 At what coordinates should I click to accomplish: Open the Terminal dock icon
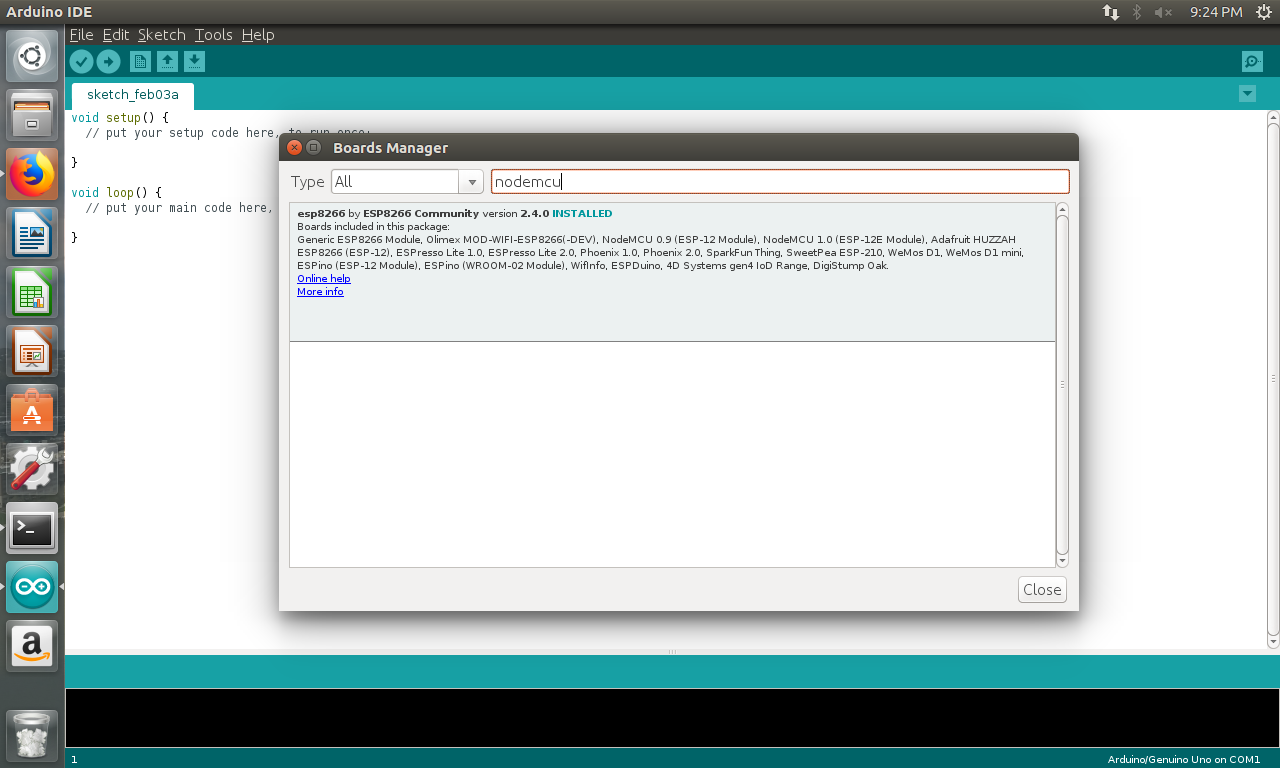(32, 528)
